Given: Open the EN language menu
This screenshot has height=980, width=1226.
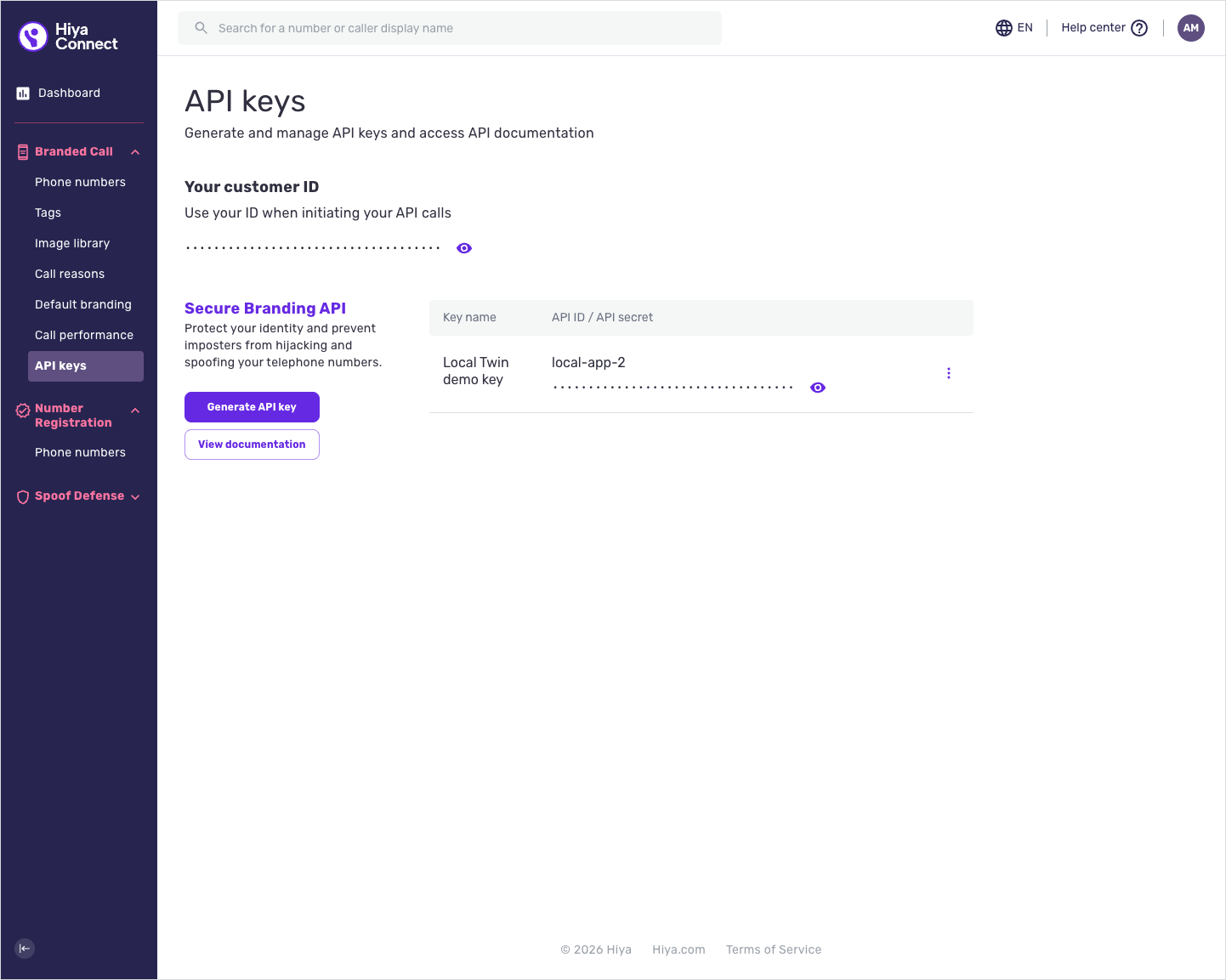Looking at the screenshot, I should pos(1025,28).
